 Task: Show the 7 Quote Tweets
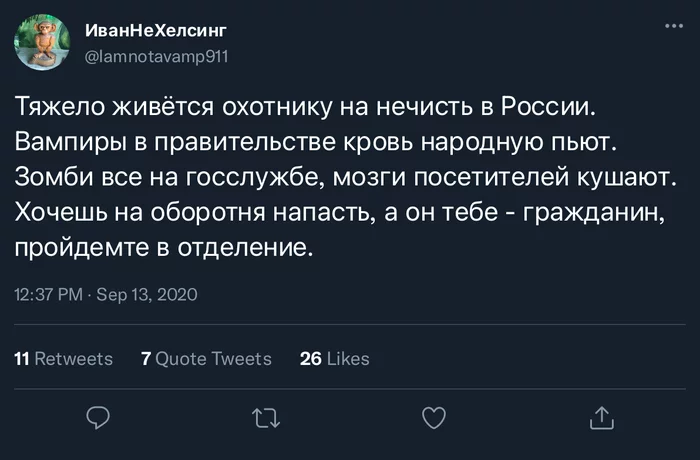pyautogui.click(x=206, y=358)
